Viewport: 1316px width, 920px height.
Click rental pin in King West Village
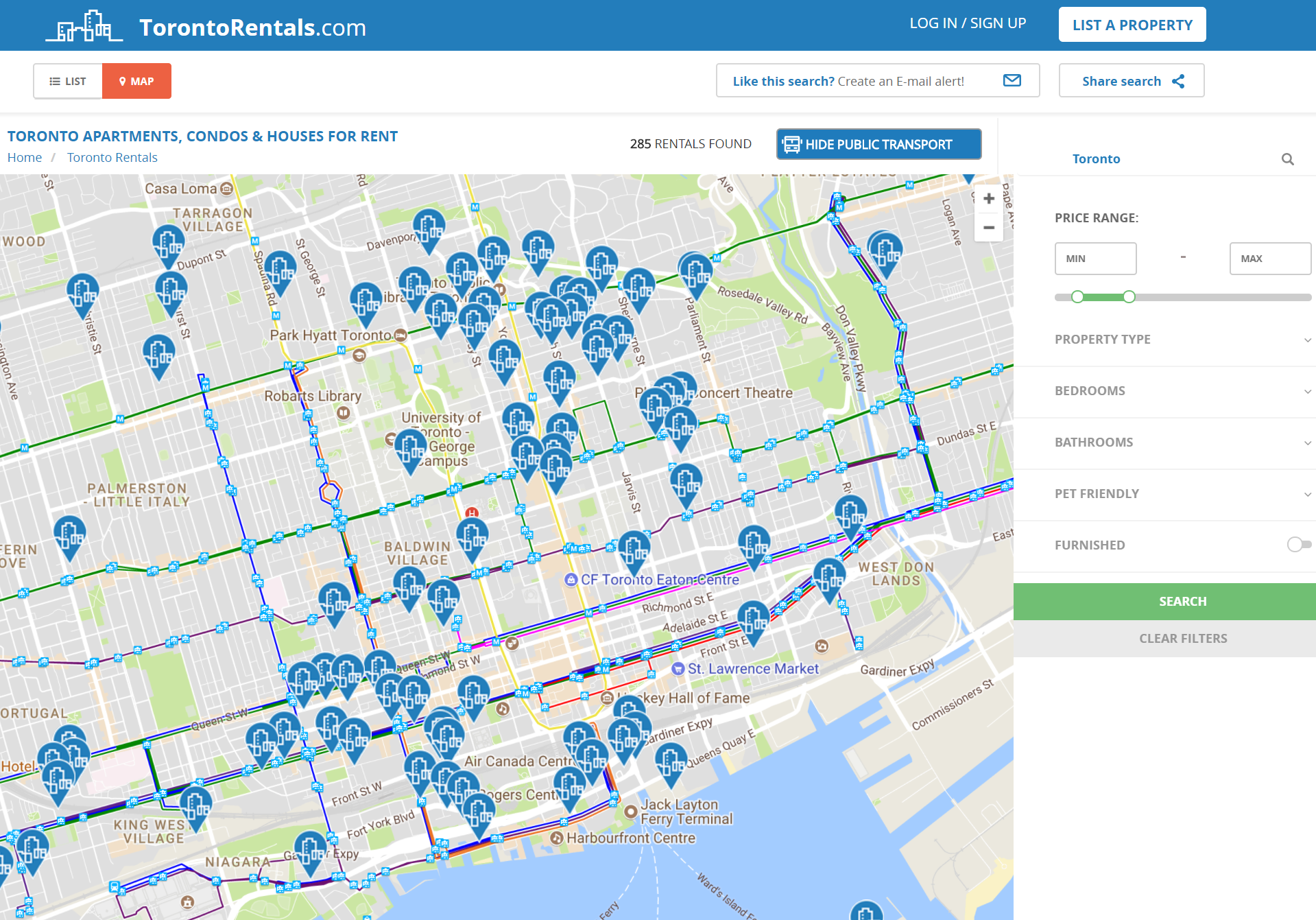(x=195, y=807)
